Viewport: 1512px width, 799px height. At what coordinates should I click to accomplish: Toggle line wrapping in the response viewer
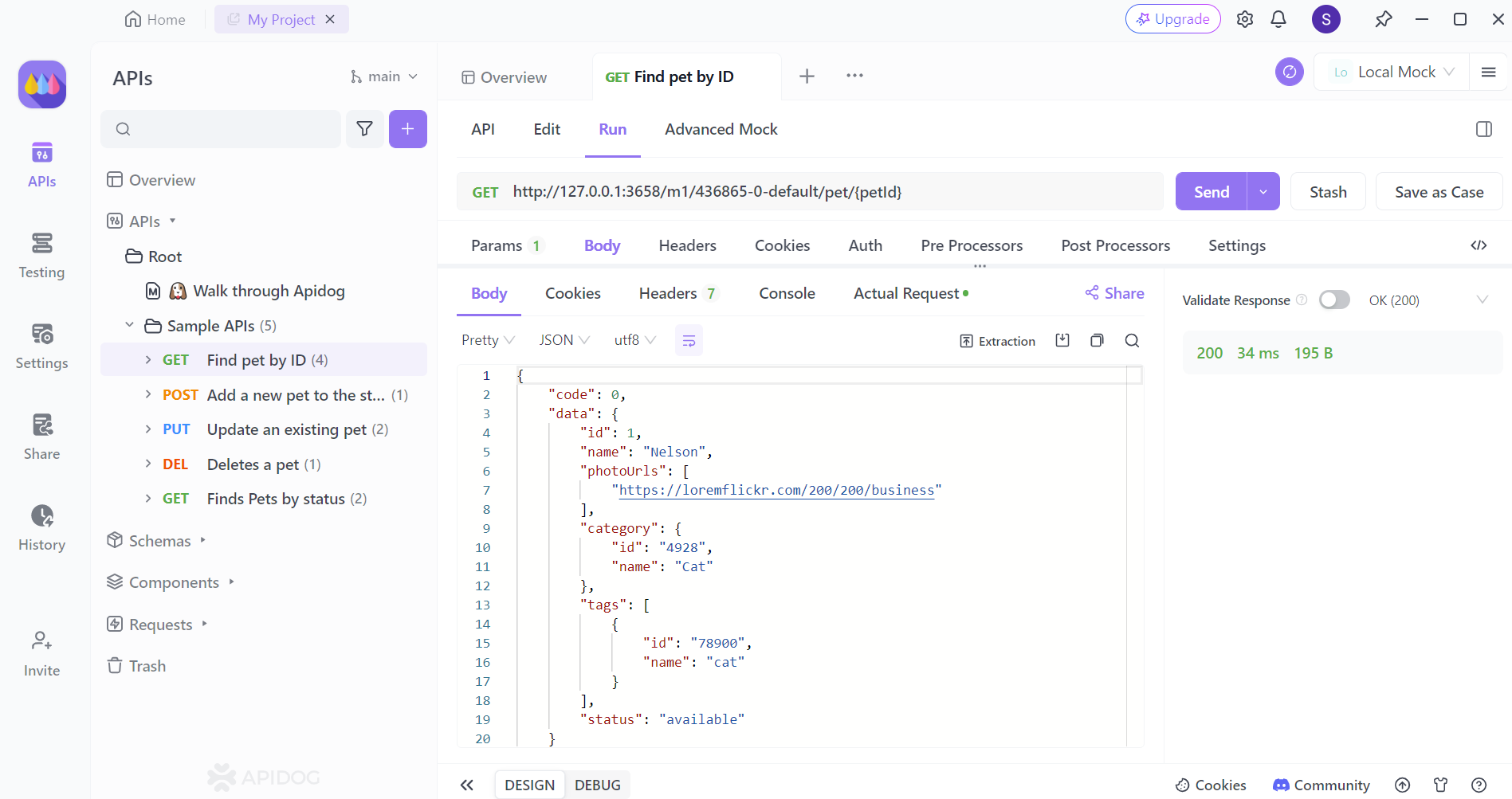click(x=689, y=339)
